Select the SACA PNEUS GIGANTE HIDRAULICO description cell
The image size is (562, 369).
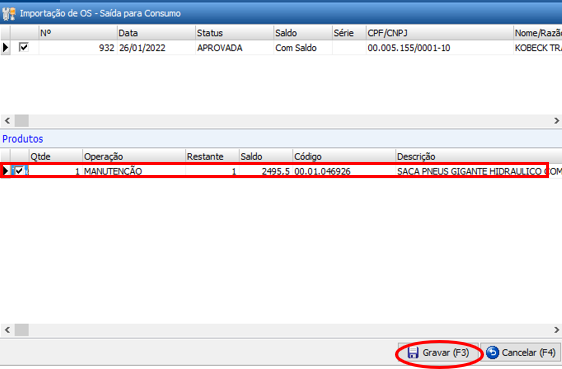479,171
